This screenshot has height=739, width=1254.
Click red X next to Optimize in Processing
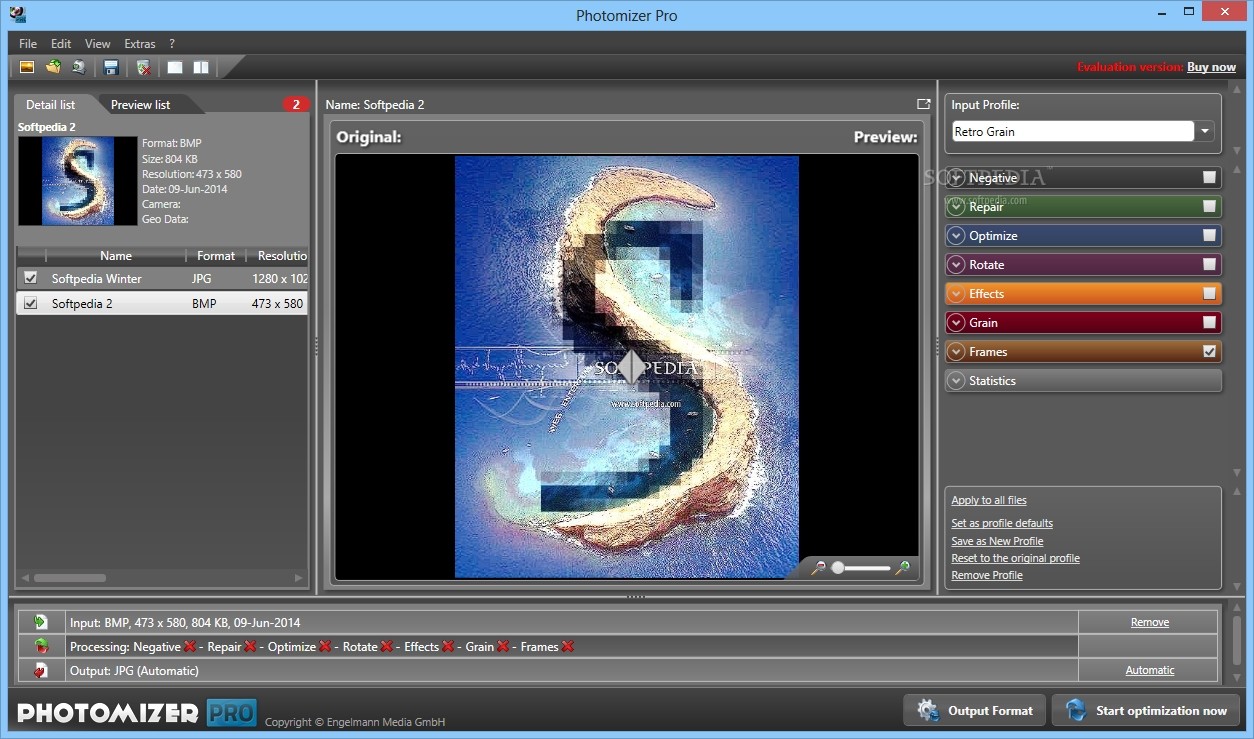[x=325, y=647]
